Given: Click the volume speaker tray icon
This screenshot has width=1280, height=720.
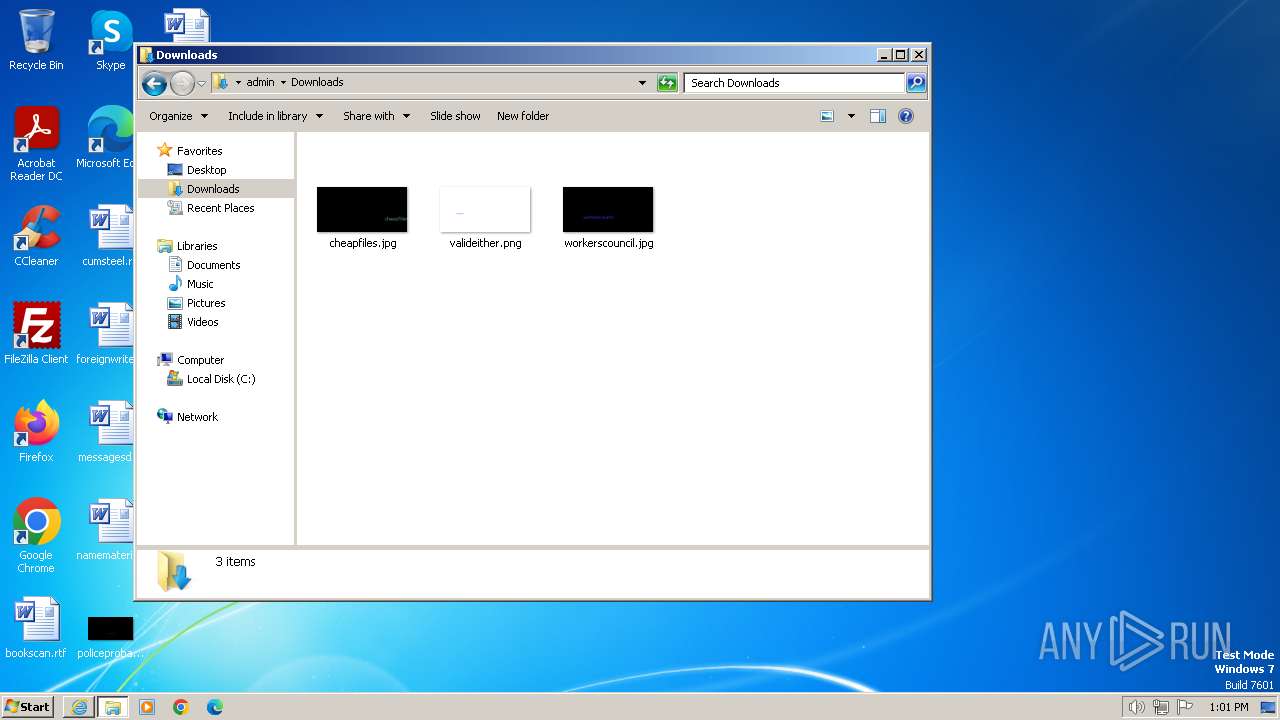Looking at the screenshot, I should (x=1136, y=707).
